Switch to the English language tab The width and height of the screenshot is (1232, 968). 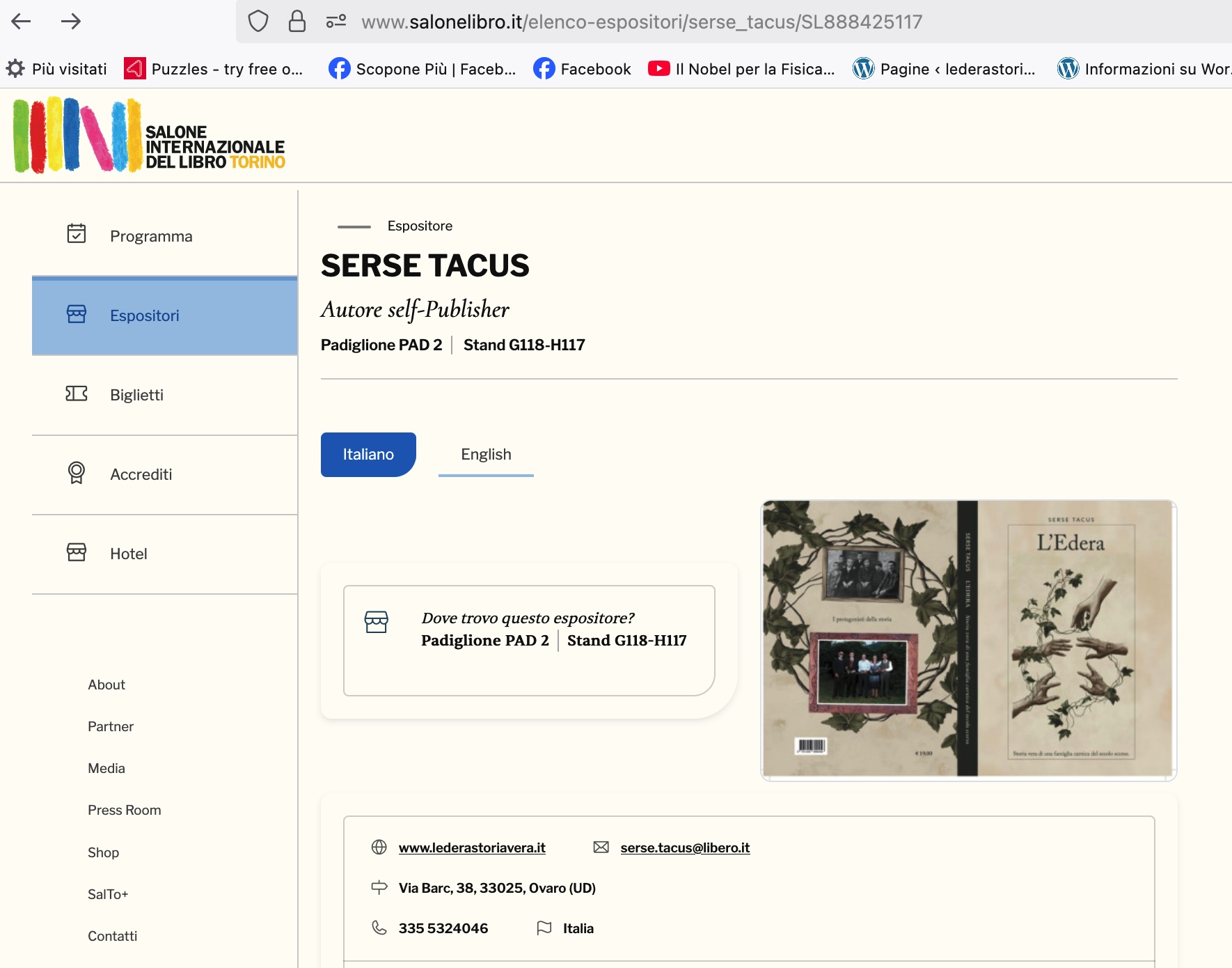(x=486, y=455)
